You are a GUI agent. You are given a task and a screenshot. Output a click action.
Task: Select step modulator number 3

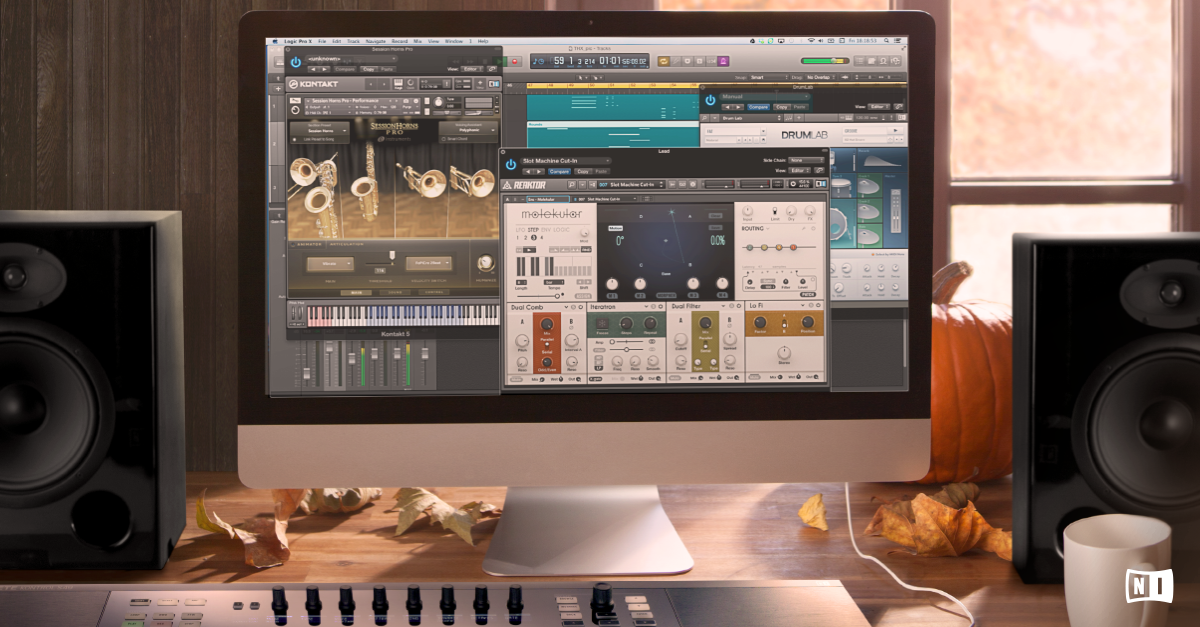coord(533,238)
